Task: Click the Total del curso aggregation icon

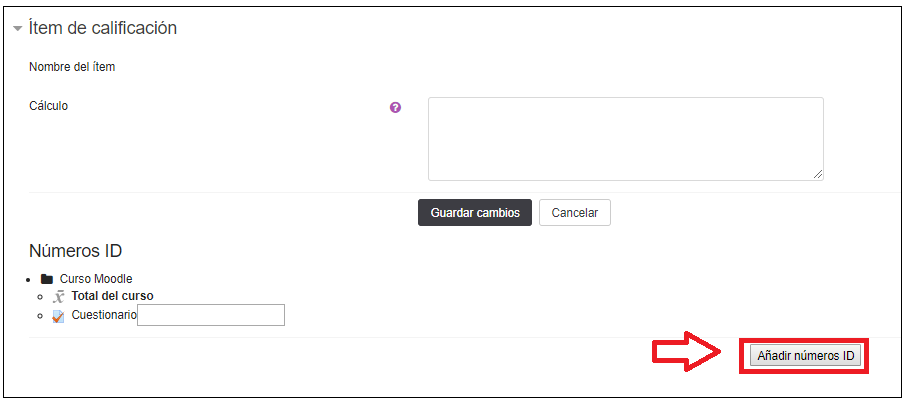Action: pos(58,296)
